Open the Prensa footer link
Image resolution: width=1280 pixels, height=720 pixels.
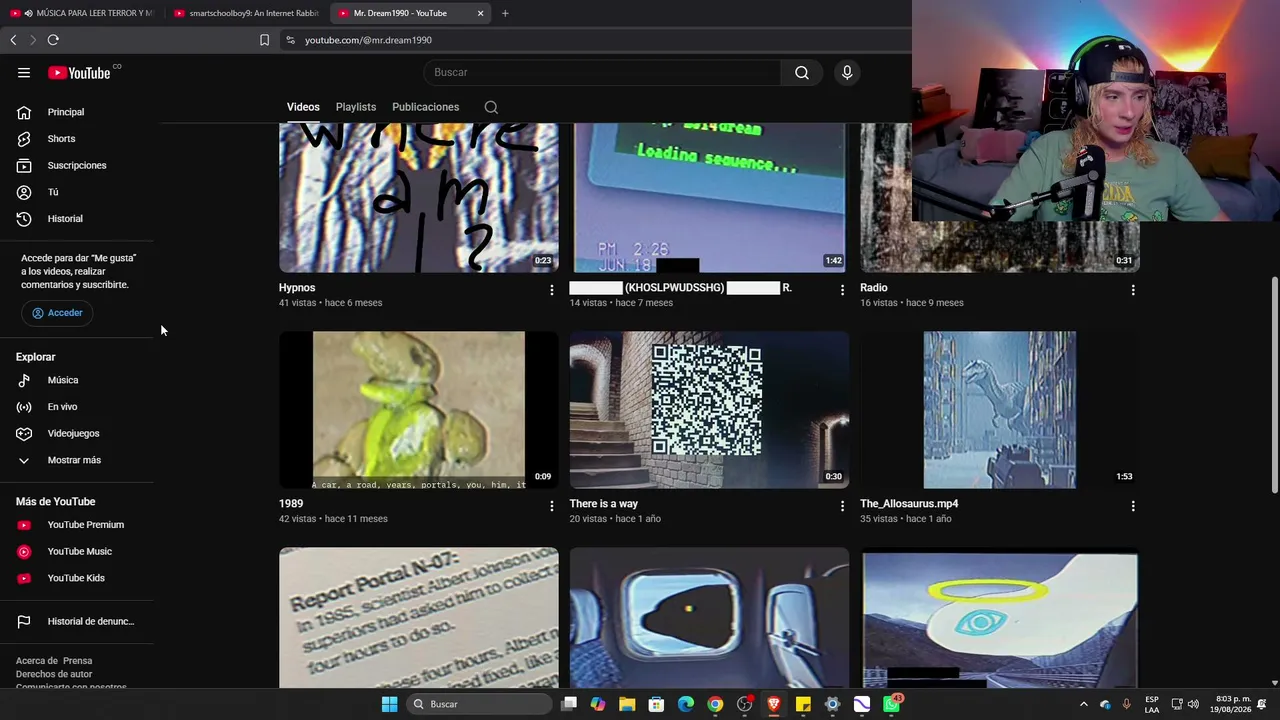(78, 661)
